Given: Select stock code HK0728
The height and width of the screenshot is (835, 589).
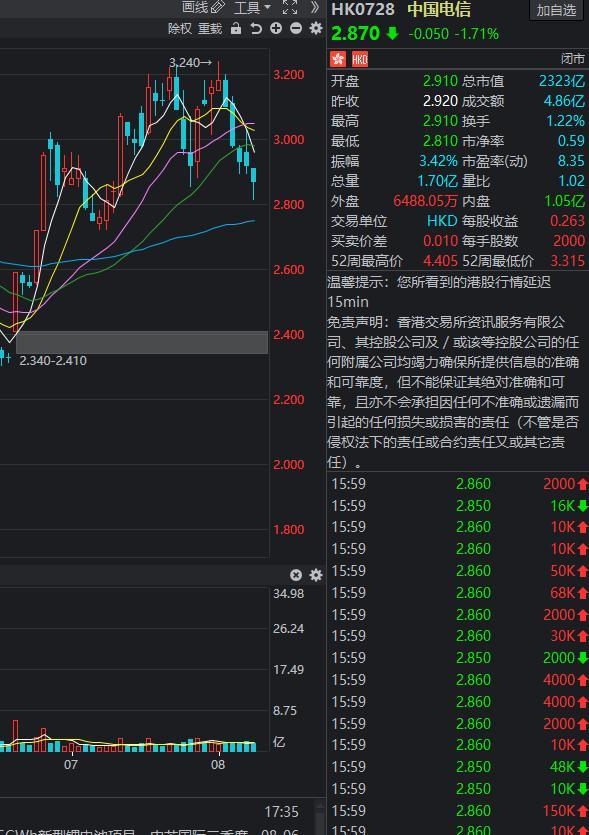Looking at the screenshot, I should tap(363, 10).
